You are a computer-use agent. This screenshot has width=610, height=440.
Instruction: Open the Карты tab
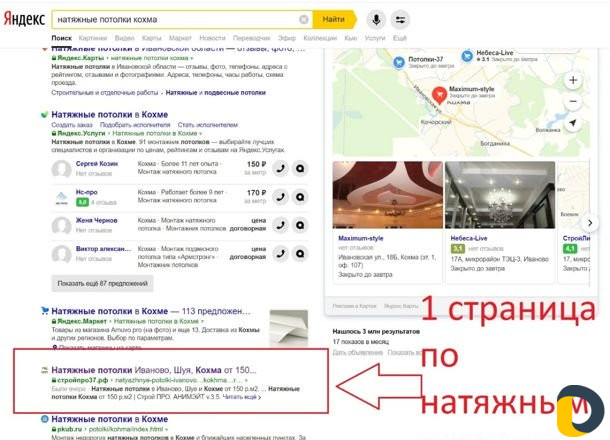pyautogui.click(x=151, y=38)
